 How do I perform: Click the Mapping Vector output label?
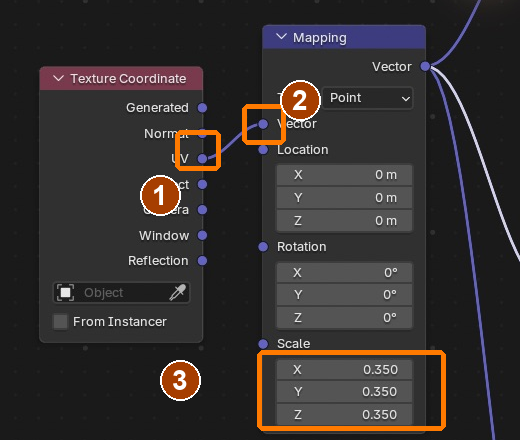point(392,67)
